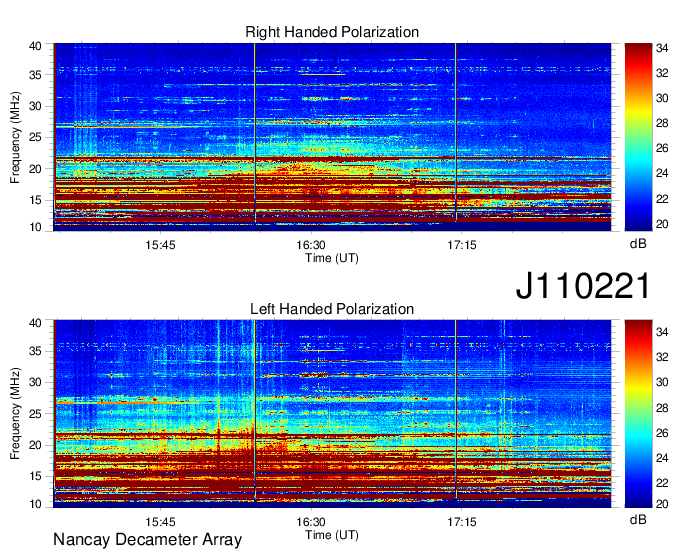Viewport: 680px width, 552px height.
Task: Click the 30 MHz tick on bottom plot
Action: coord(35,382)
